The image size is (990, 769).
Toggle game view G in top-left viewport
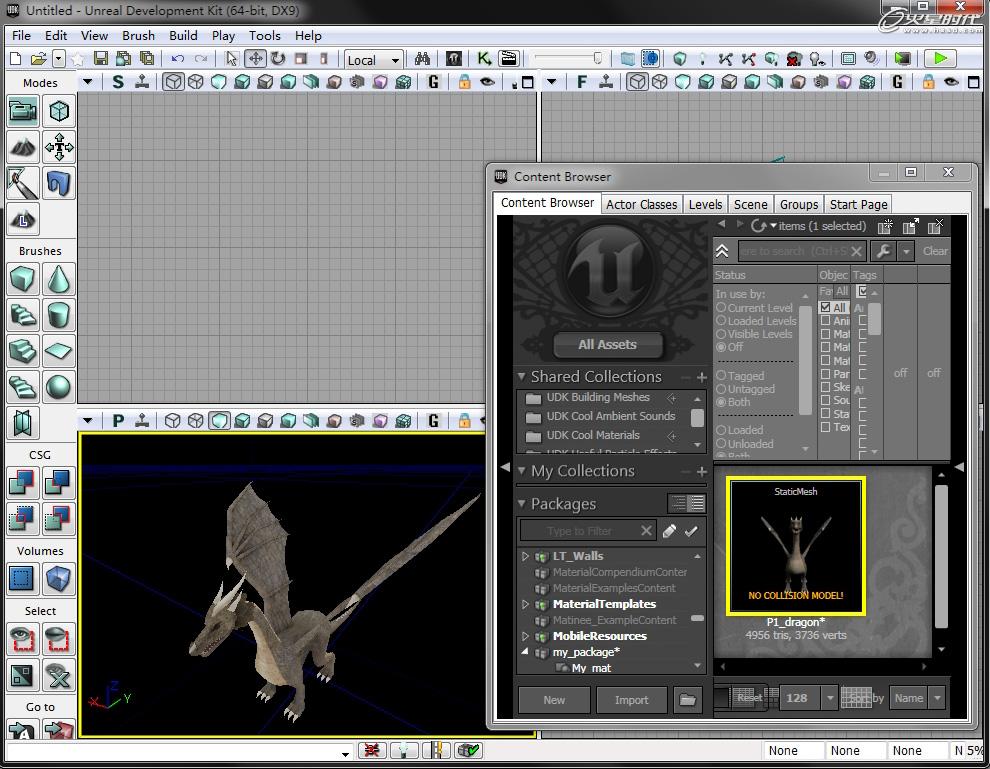pyautogui.click(x=433, y=82)
